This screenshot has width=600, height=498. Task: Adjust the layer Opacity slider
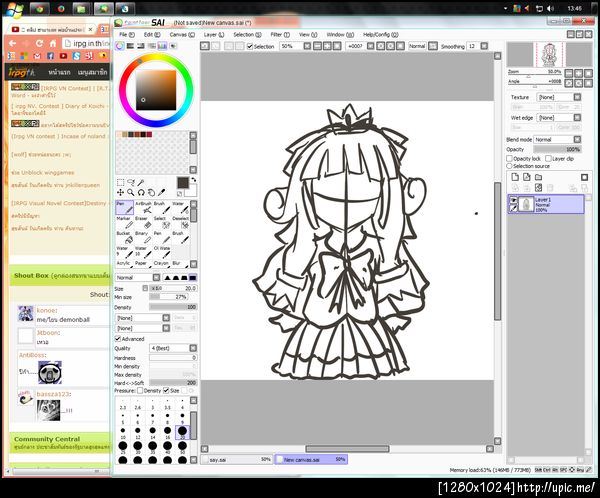coord(558,149)
